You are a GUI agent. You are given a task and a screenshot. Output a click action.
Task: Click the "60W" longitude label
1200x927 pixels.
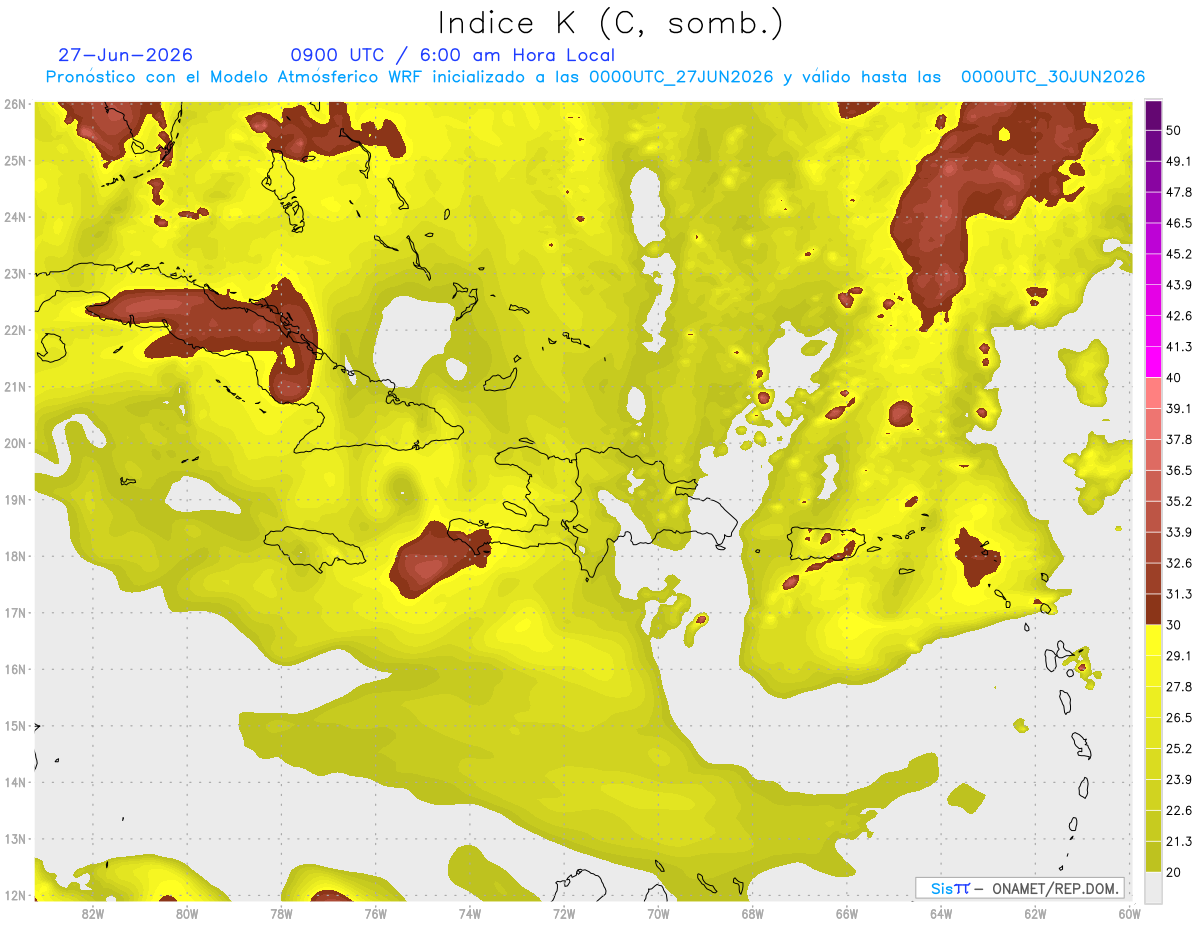click(x=1129, y=914)
